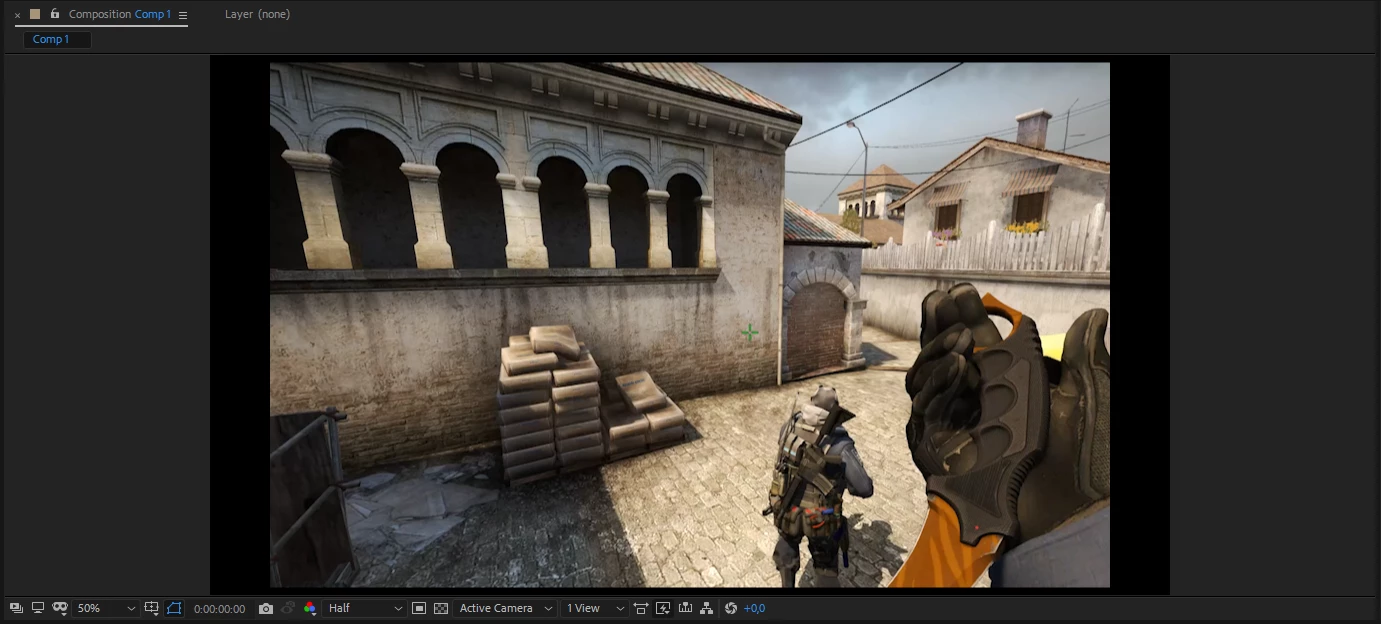
Task: Open the 1 View layout dropdown
Action: pyautogui.click(x=594, y=608)
